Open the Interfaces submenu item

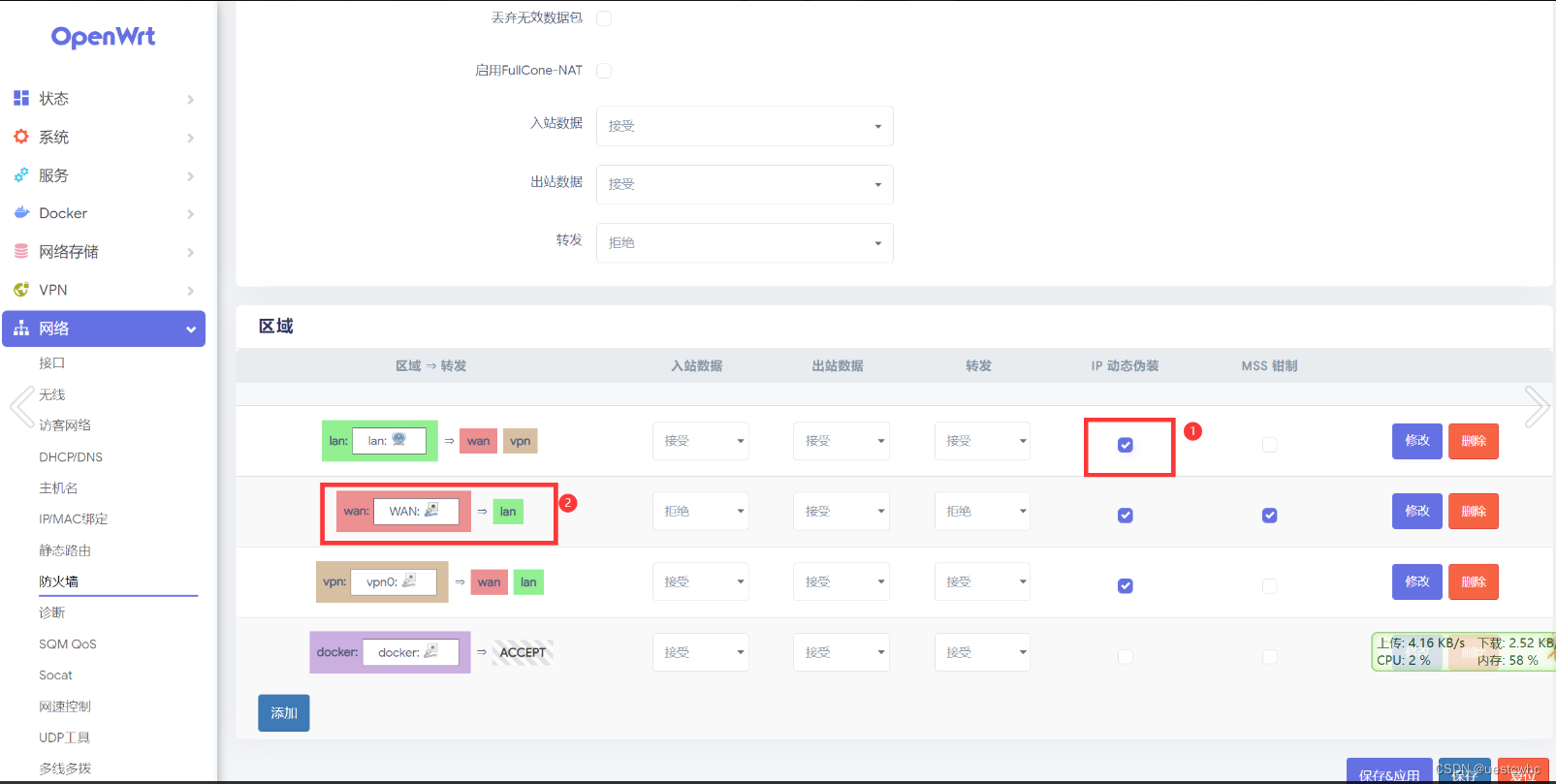(x=51, y=362)
